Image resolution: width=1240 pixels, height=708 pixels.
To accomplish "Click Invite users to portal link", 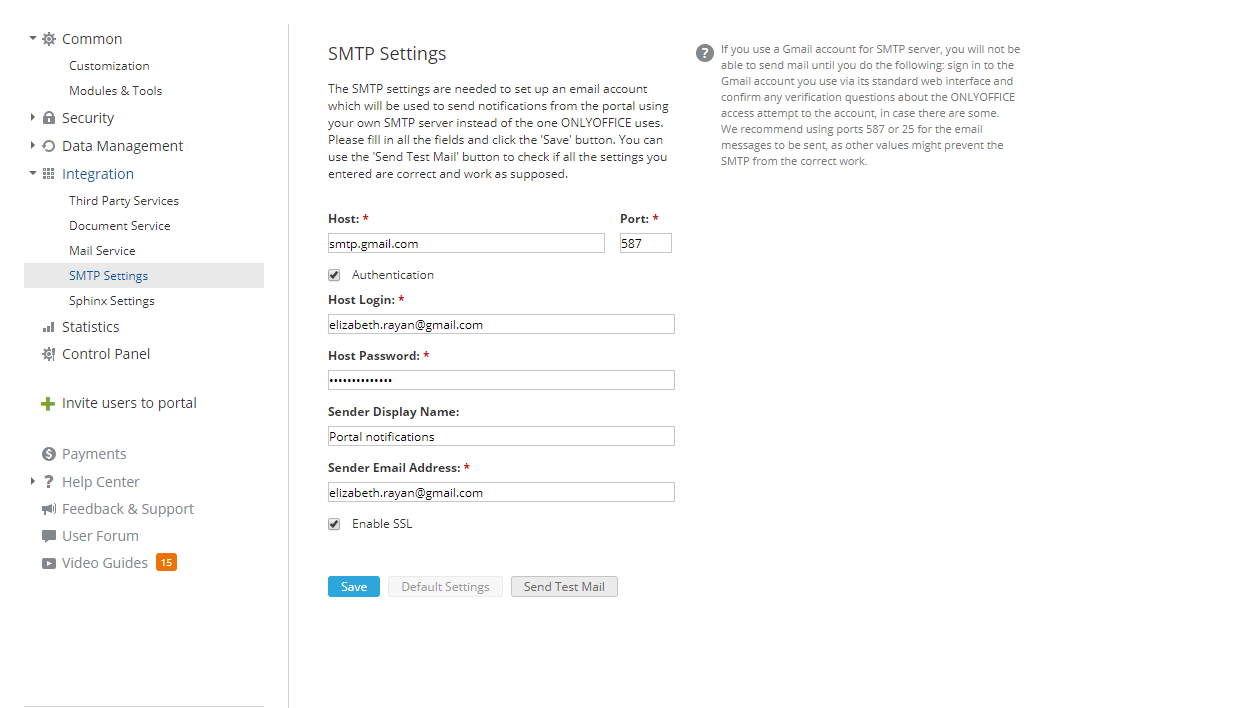I will 129,404.
